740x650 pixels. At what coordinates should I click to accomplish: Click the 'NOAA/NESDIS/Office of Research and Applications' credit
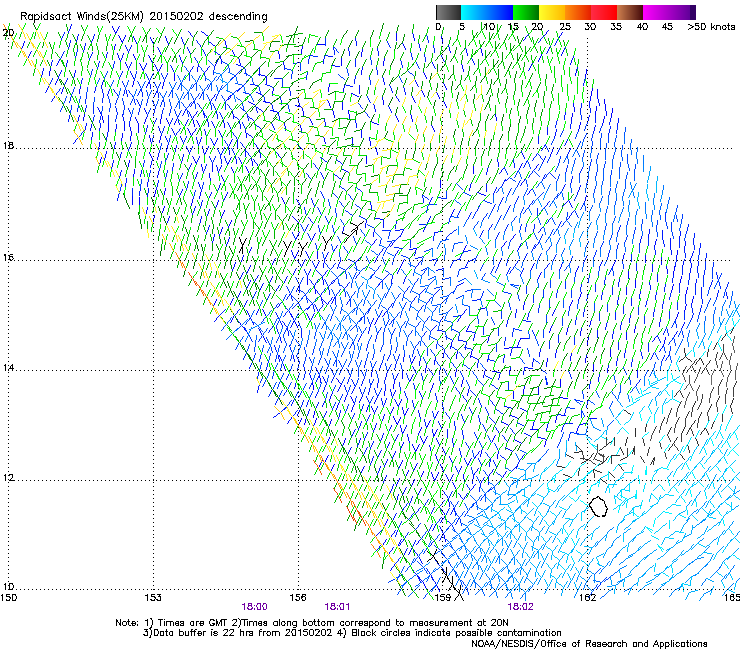[589, 644]
